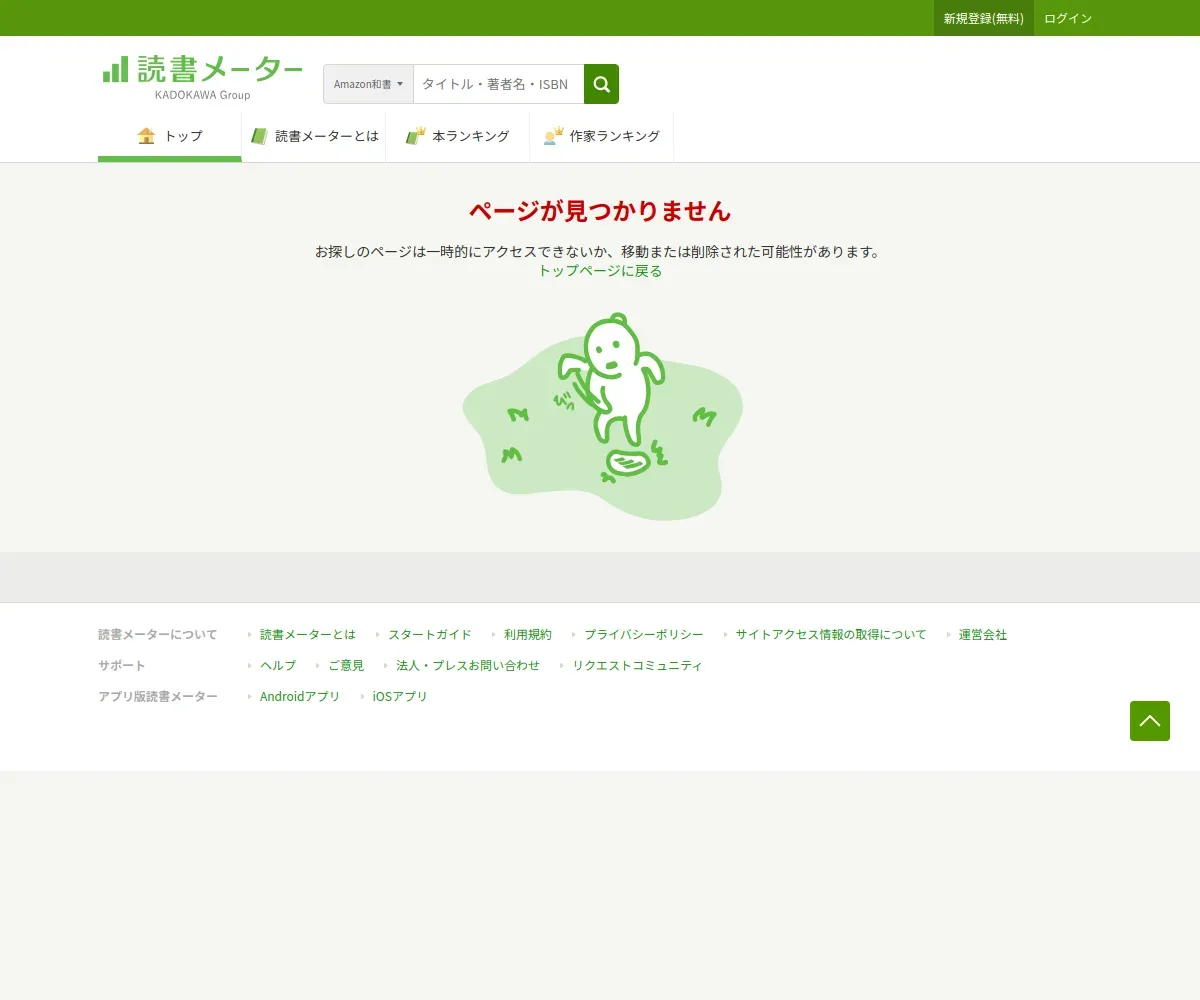Click crowned person icon beside 作家ランキング
1200x1000 pixels.
point(554,136)
